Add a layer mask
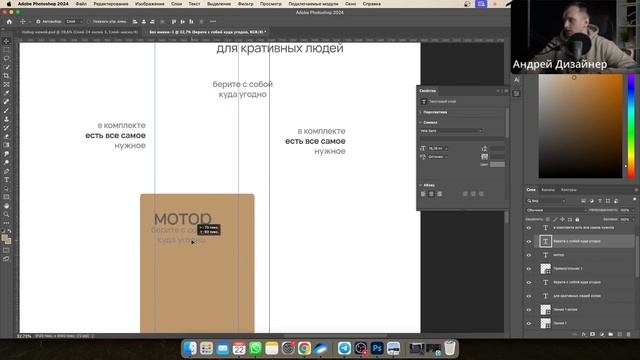 [x=593, y=334]
